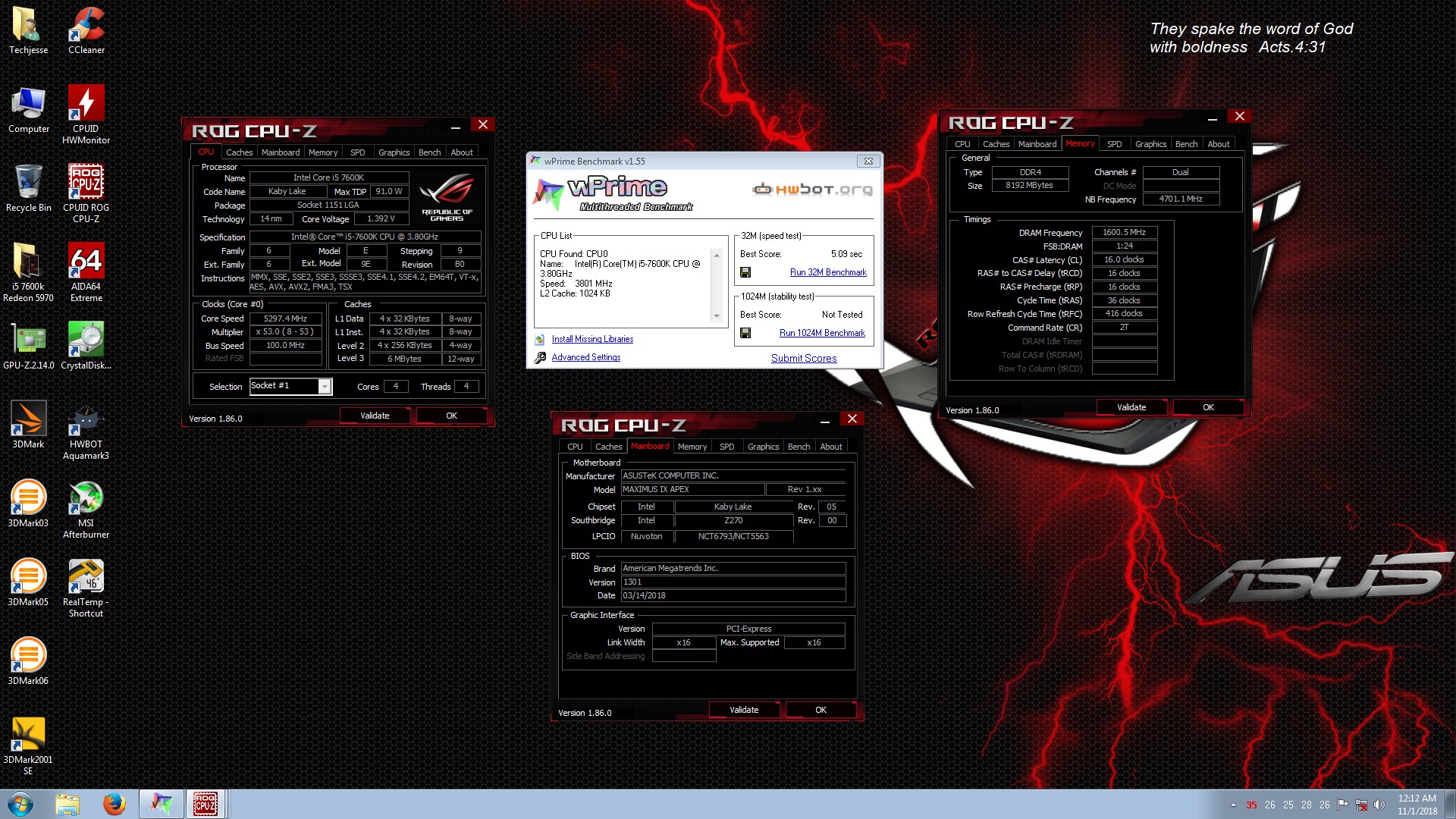
Task: Open Firefox from the taskbar
Action: (115, 804)
